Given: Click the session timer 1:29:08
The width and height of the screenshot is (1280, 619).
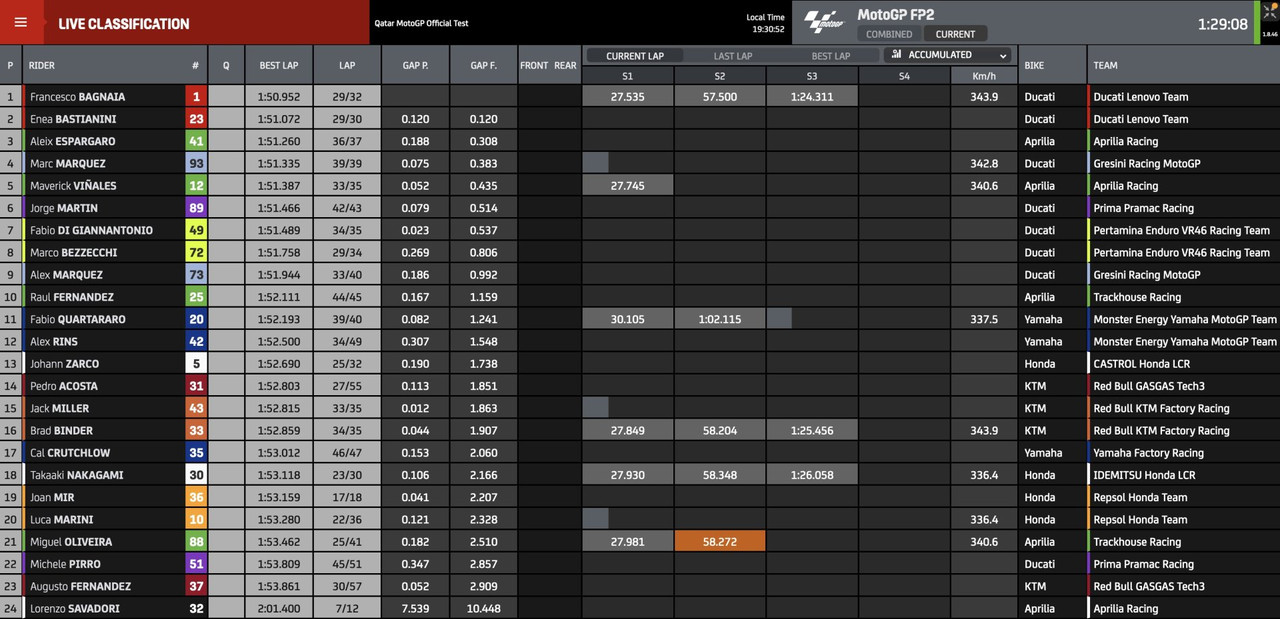Looking at the screenshot, I should click(1222, 24).
